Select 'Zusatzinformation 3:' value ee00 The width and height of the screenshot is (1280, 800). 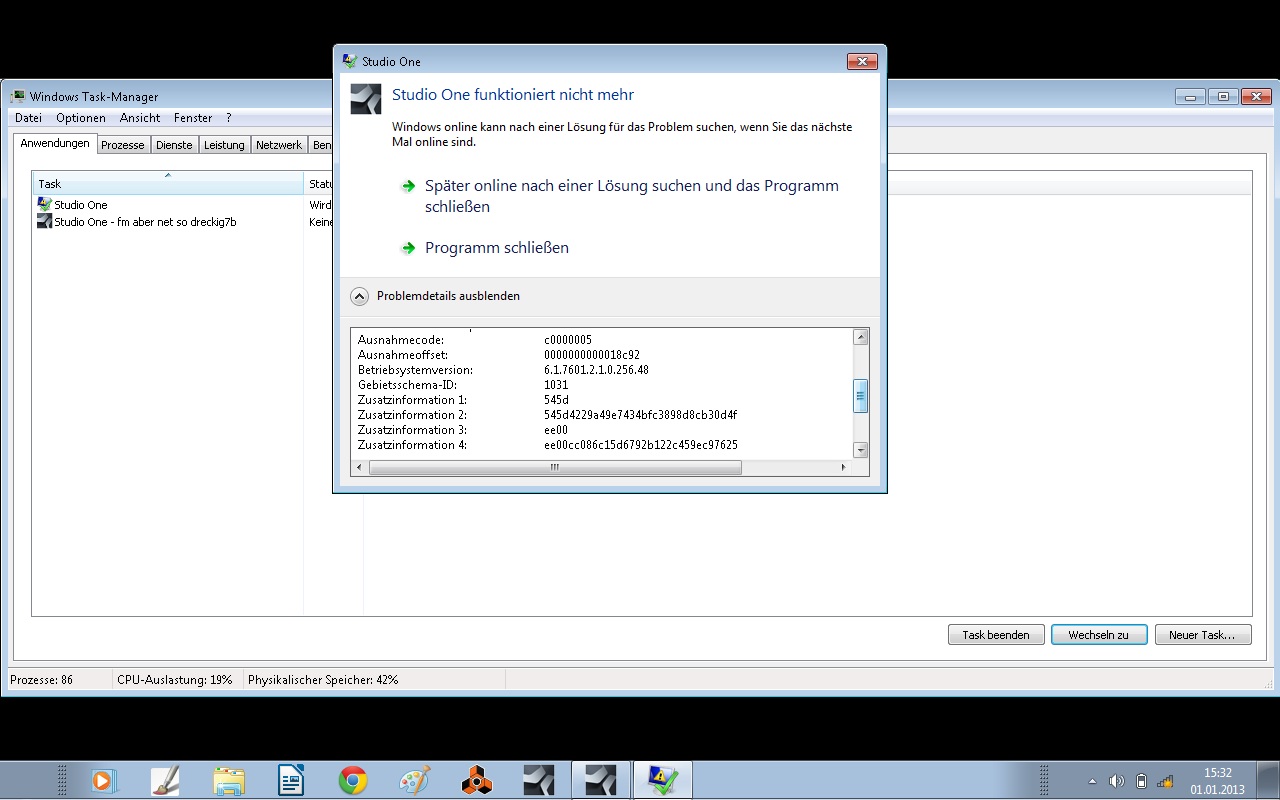pos(556,430)
